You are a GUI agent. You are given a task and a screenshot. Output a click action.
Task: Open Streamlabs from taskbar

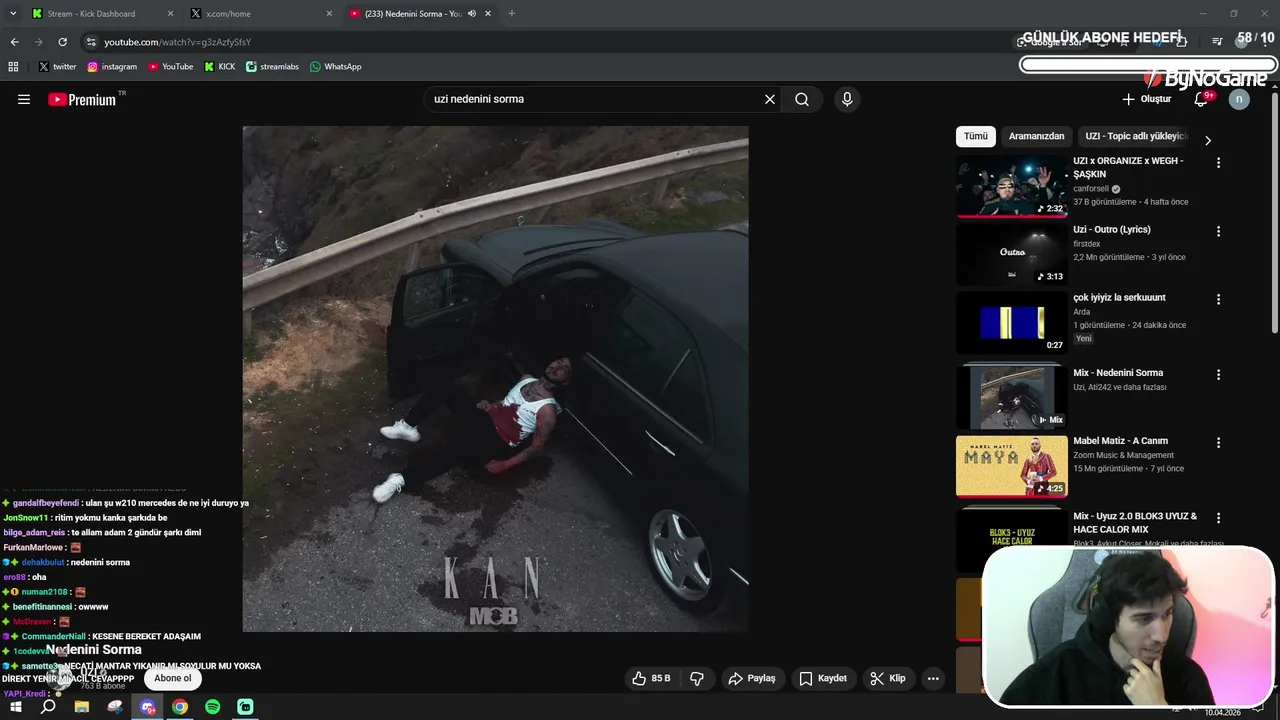(246, 707)
